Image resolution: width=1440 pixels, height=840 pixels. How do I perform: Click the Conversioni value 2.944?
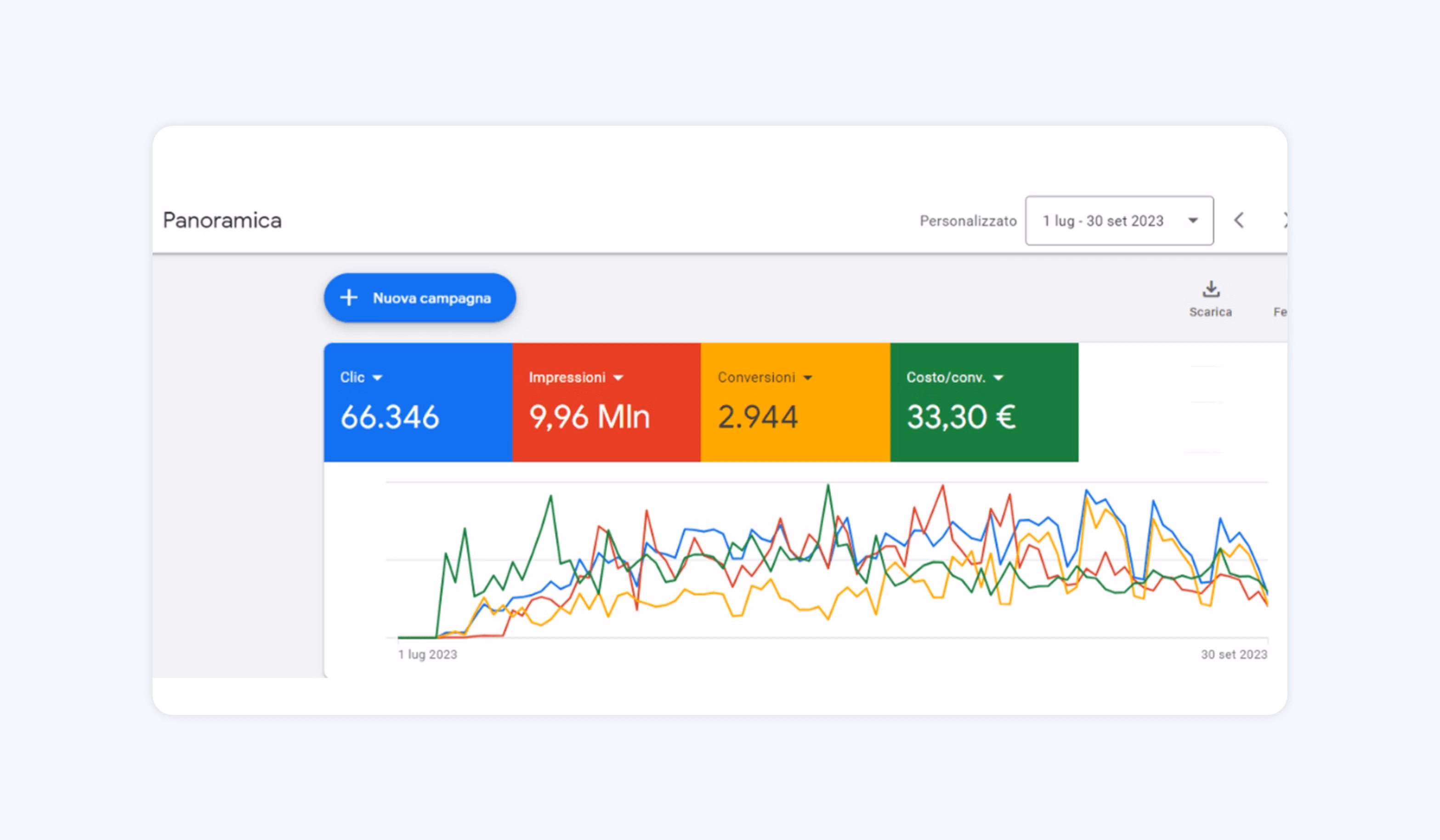coord(758,417)
